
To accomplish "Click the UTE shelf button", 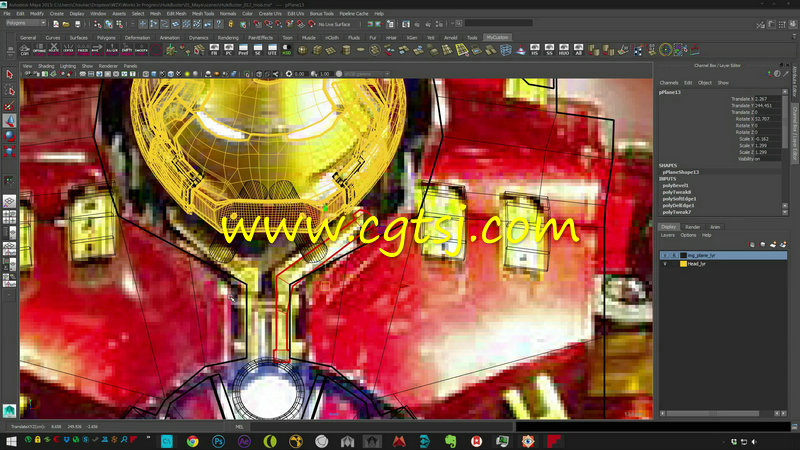I will (272, 50).
